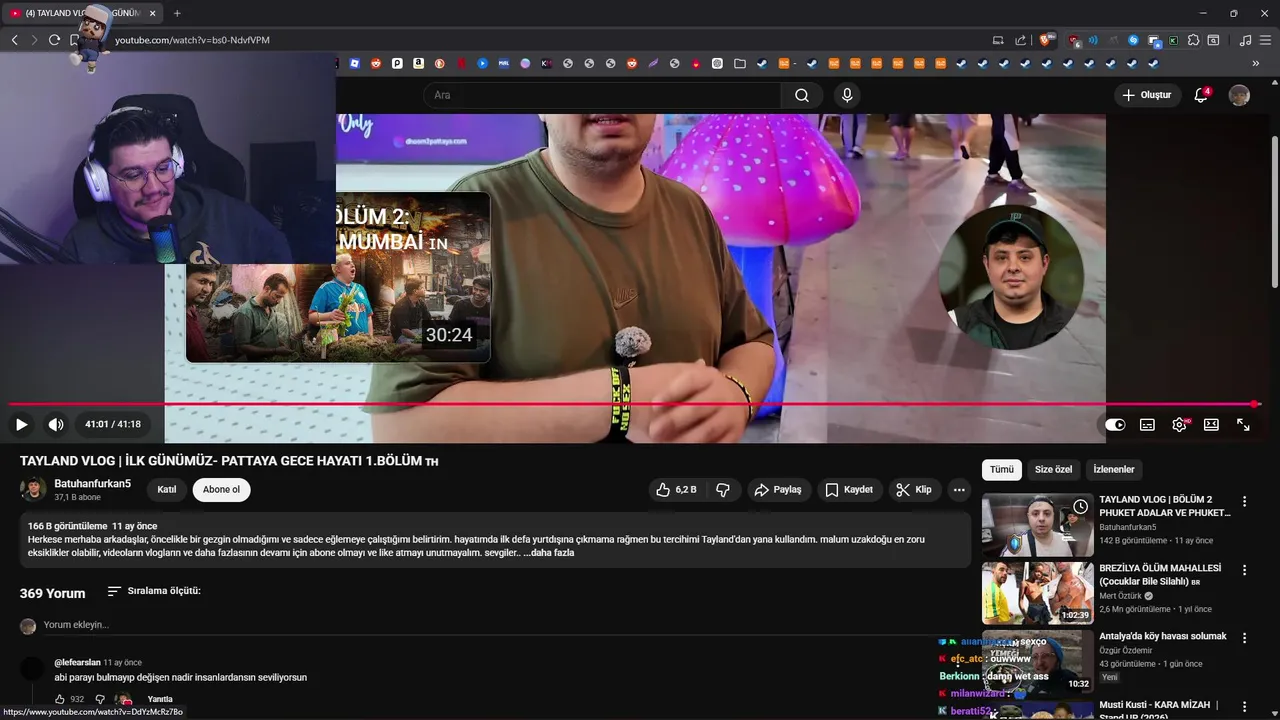Enter fullscreen mode

coord(1243,424)
